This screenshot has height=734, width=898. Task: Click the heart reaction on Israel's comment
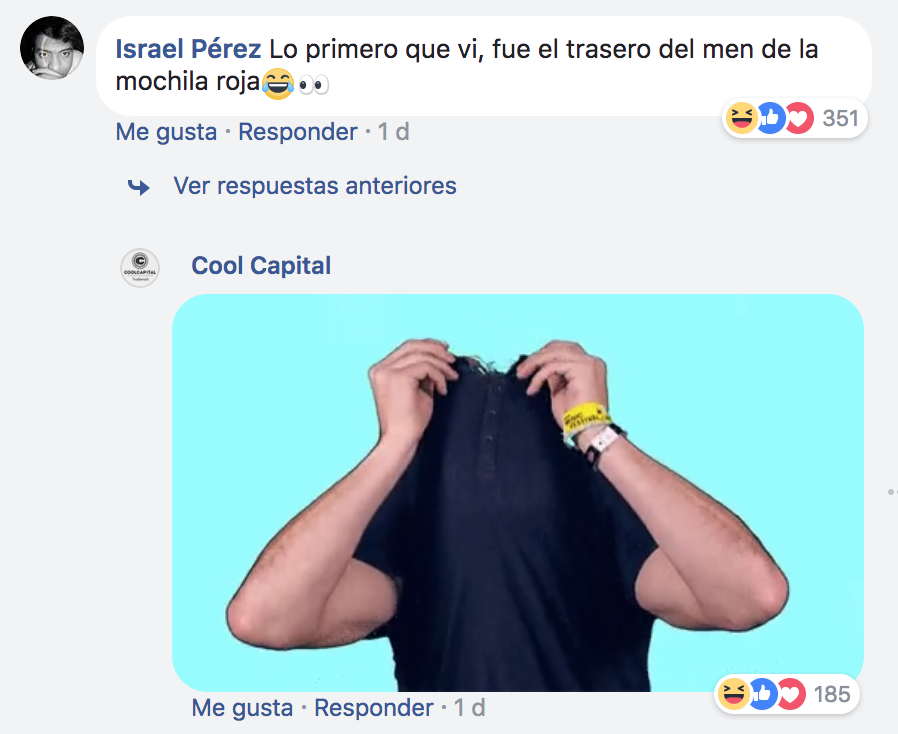(799, 118)
